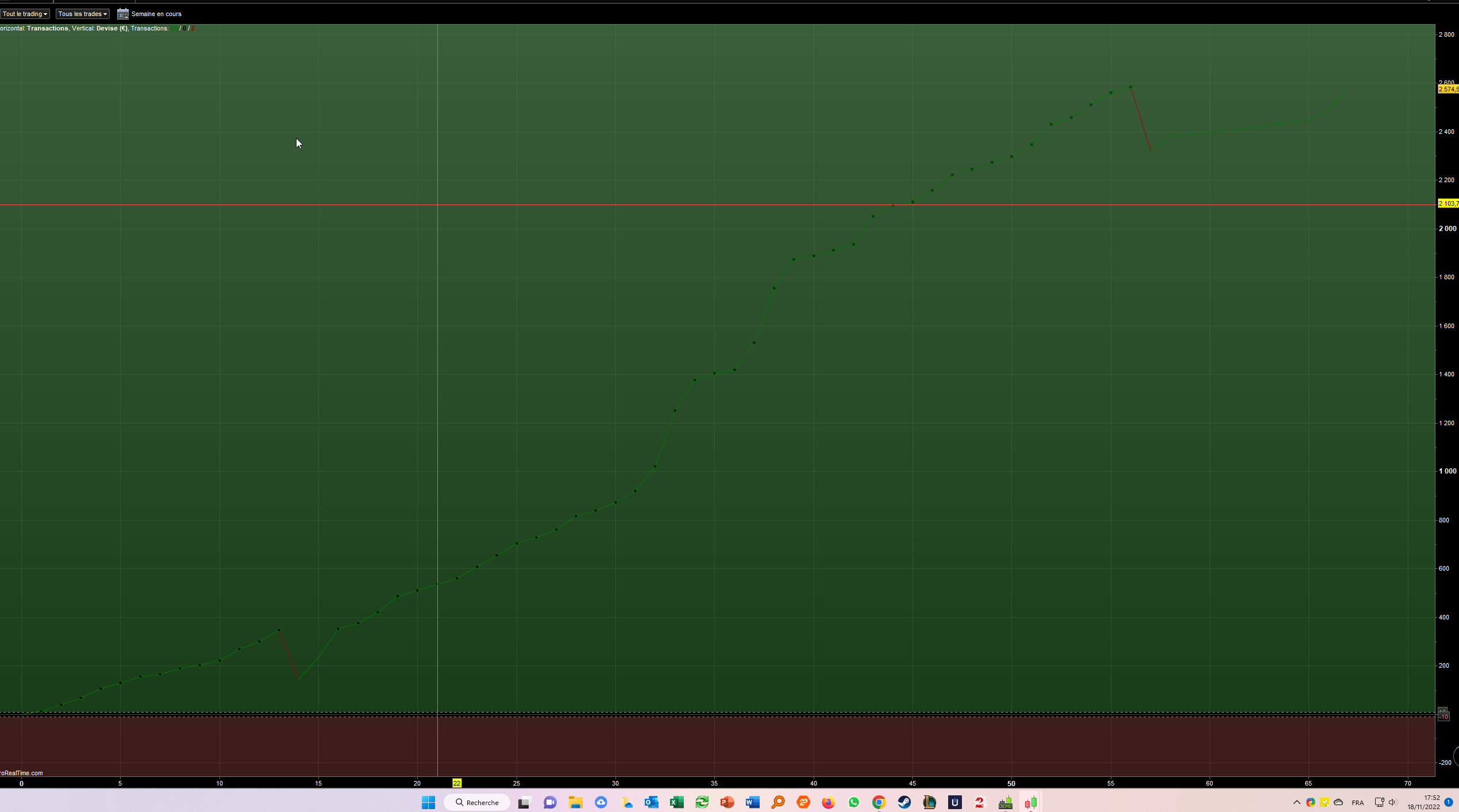Click the calendar icon beside Semaine en cours
This screenshot has height=812, width=1459.
click(122, 14)
